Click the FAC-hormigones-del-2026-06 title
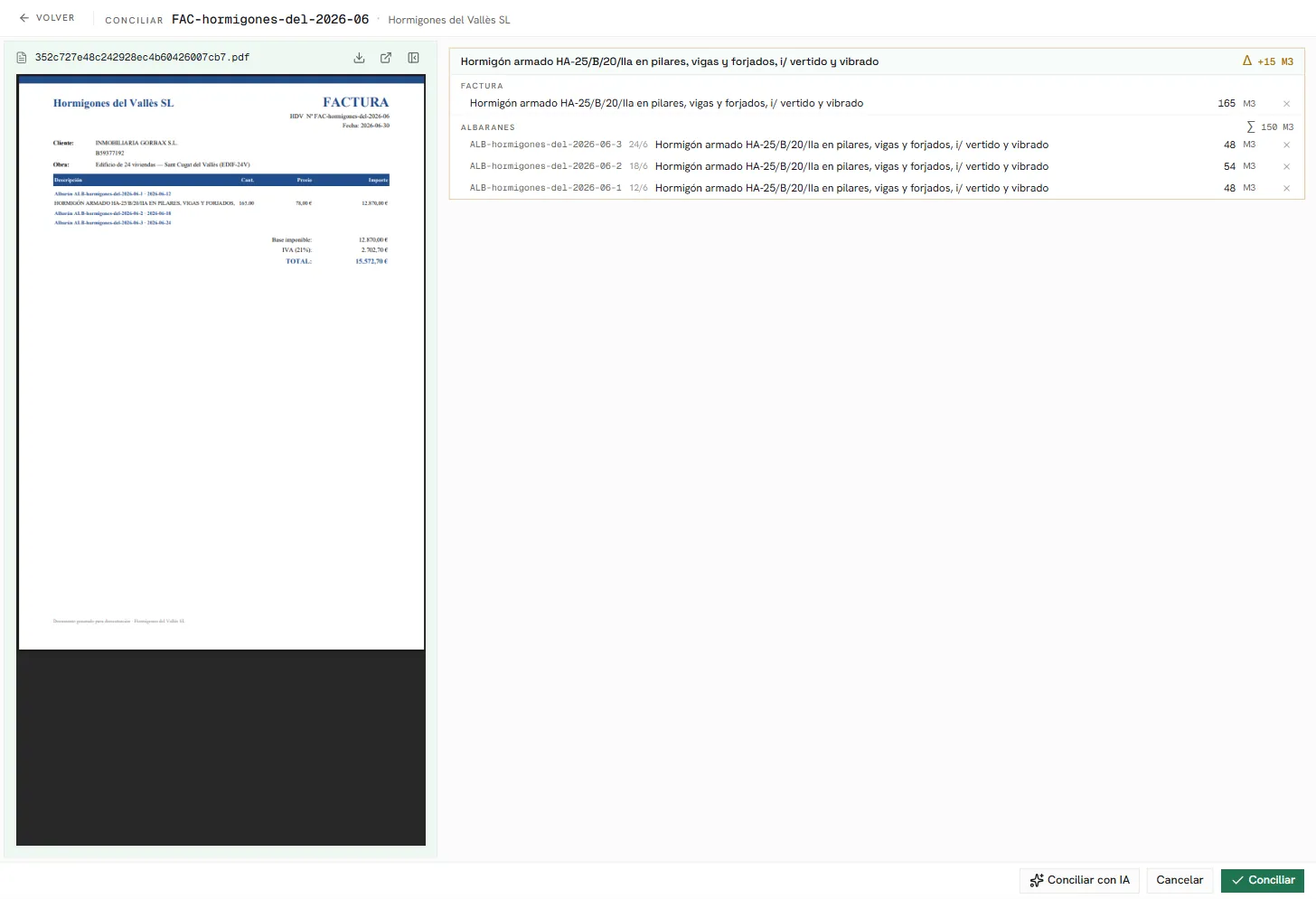 270,19
